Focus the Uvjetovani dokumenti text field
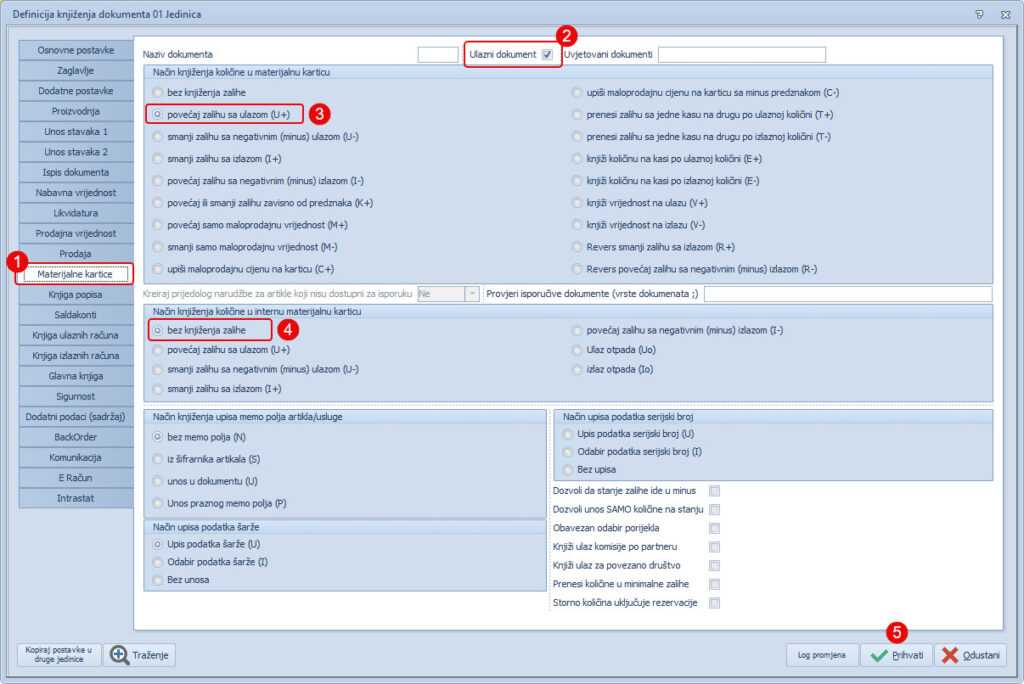This screenshot has height=684, width=1024. 741,54
